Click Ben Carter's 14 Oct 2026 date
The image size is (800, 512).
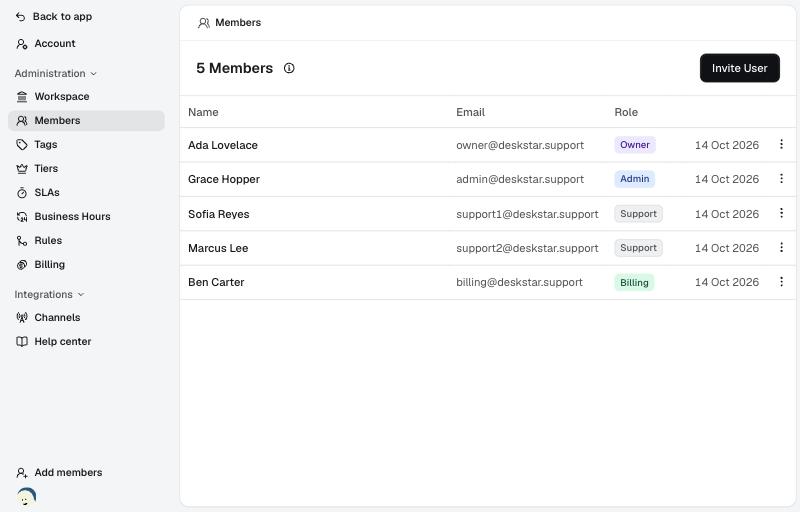click(x=727, y=283)
